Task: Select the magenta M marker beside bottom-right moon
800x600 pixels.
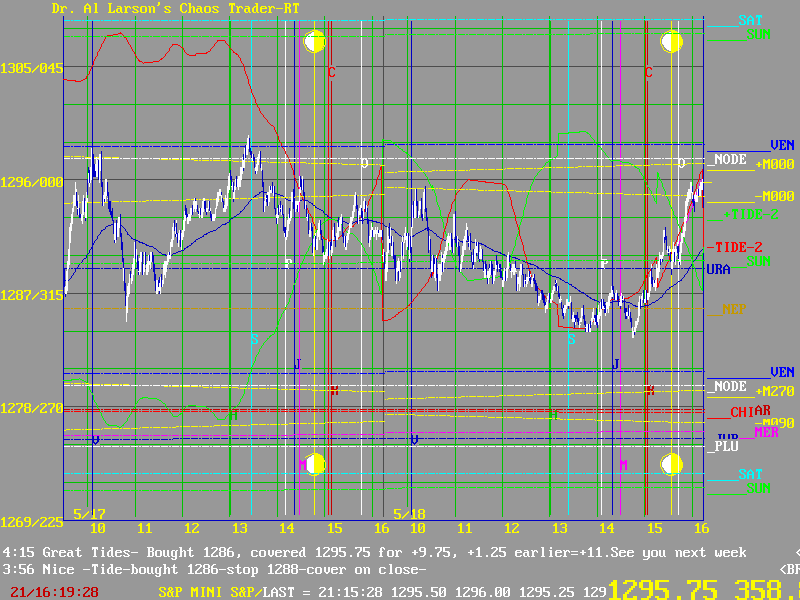Action: (x=623, y=465)
